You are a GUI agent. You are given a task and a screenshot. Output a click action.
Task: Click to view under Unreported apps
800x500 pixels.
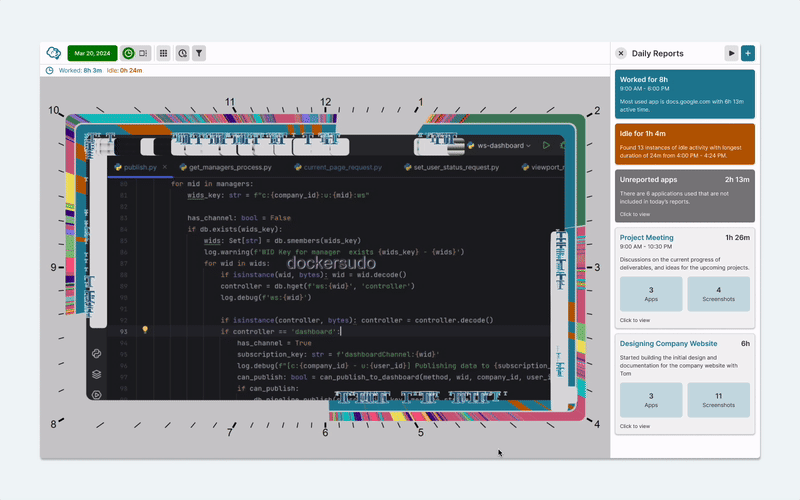point(635,214)
